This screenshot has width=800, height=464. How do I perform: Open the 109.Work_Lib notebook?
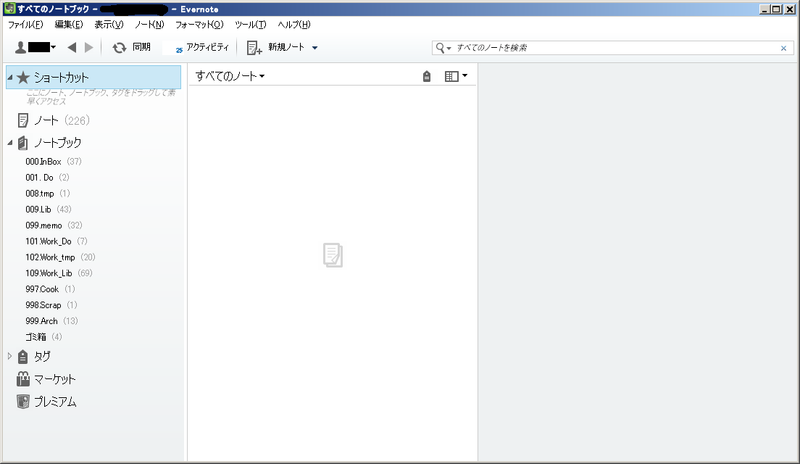click(59, 273)
